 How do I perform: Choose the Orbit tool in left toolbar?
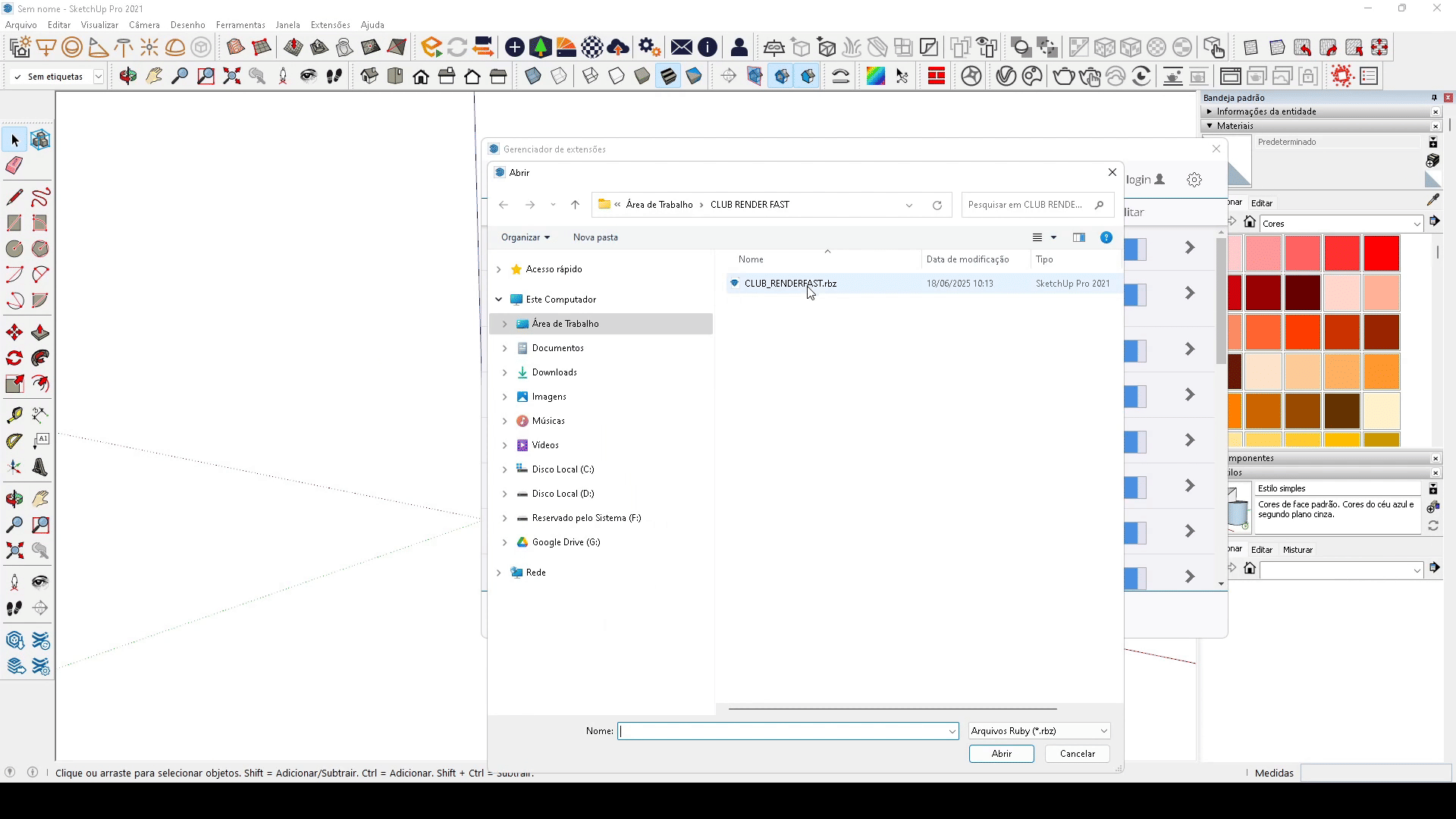click(x=14, y=499)
